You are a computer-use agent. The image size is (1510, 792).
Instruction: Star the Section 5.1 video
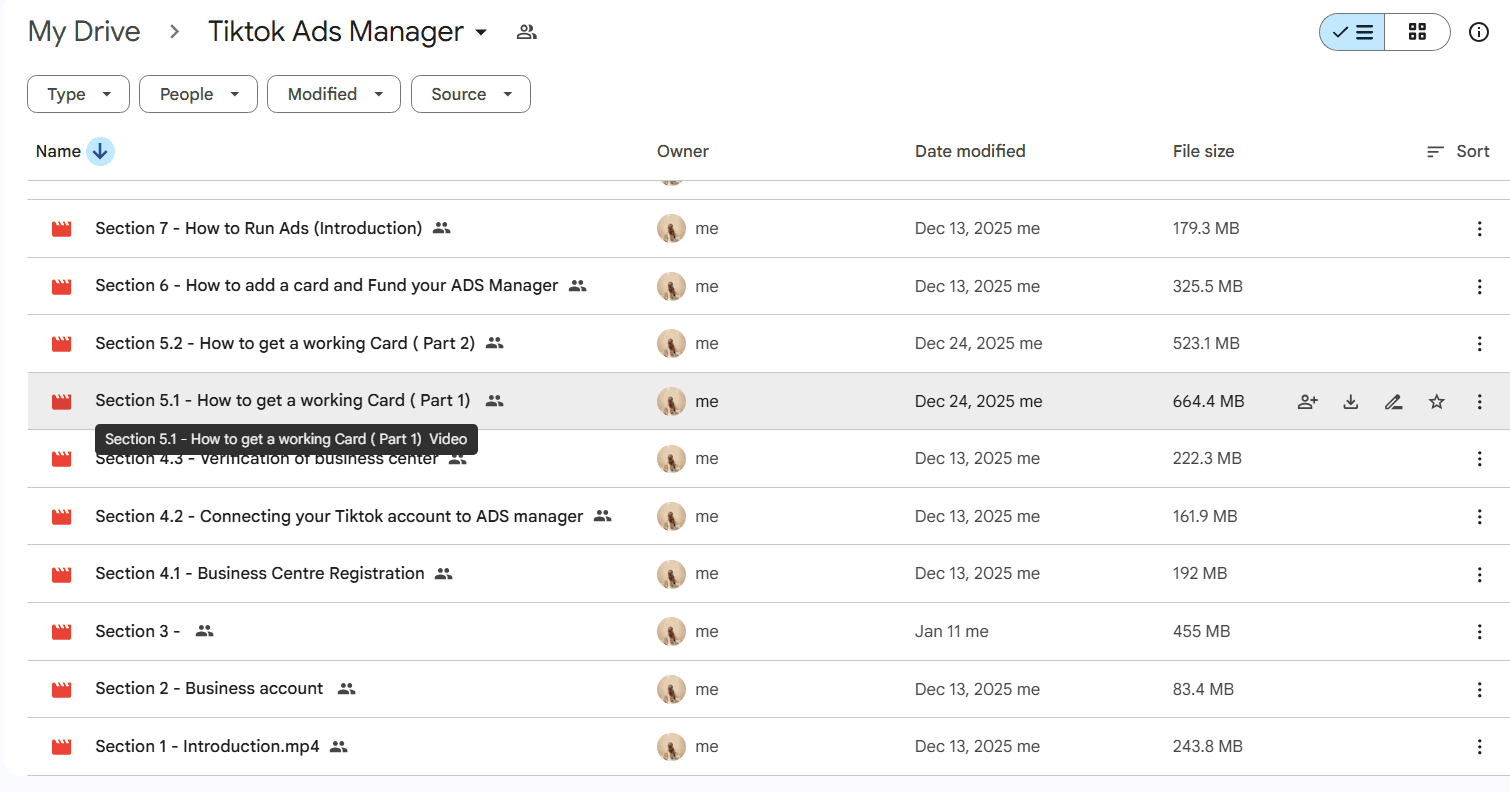pos(1436,401)
